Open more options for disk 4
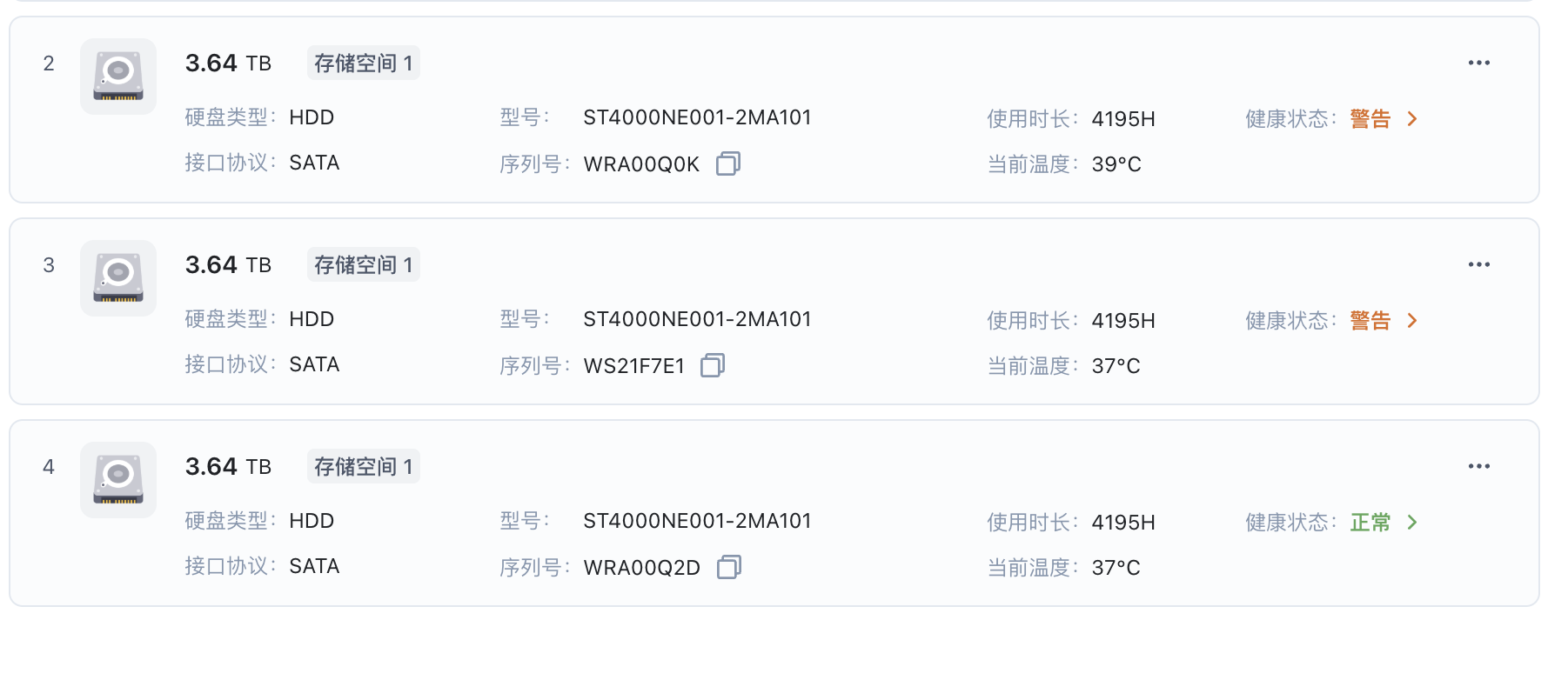This screenshot has width=1568, height=680. point(1478,466)
